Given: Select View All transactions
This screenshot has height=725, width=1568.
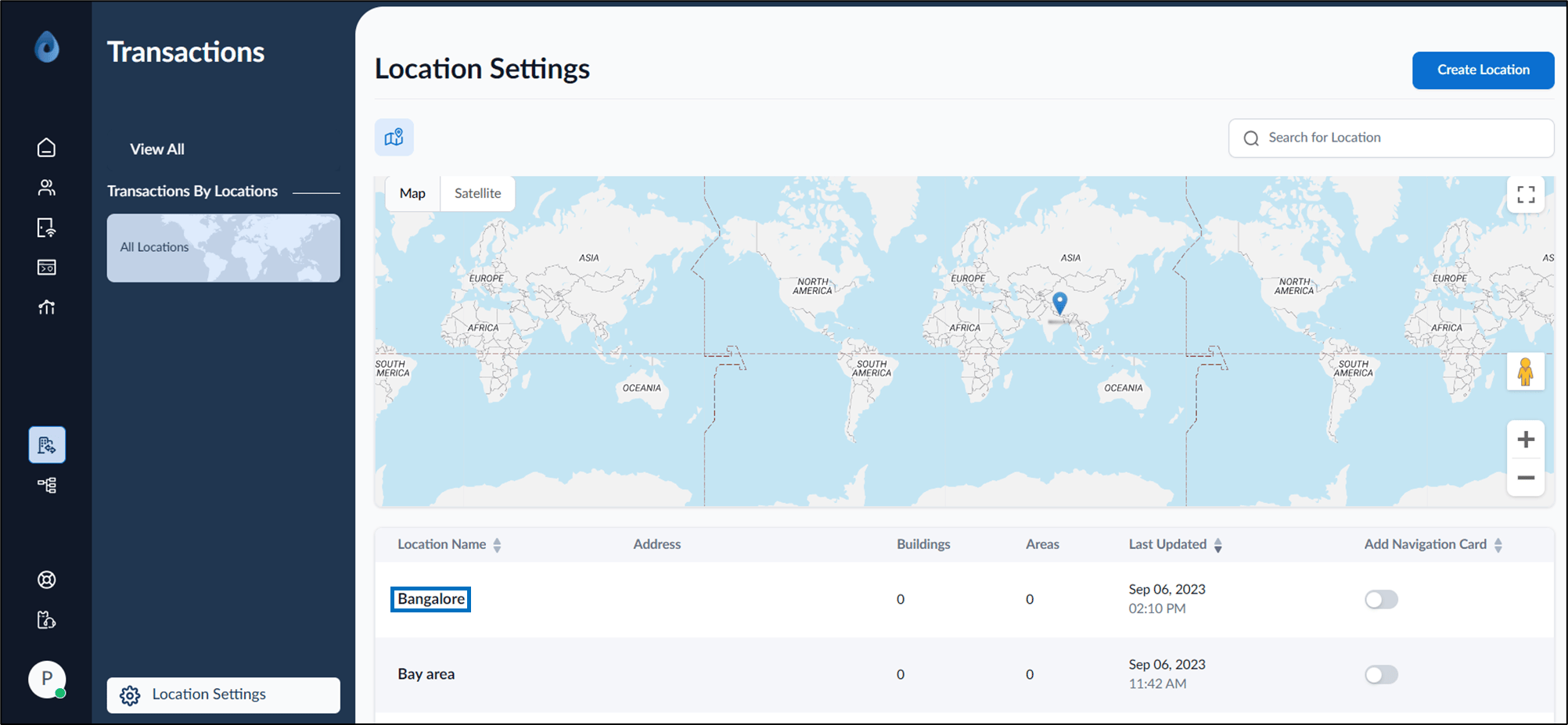Looking at the screenshot, I should [157, 149].
